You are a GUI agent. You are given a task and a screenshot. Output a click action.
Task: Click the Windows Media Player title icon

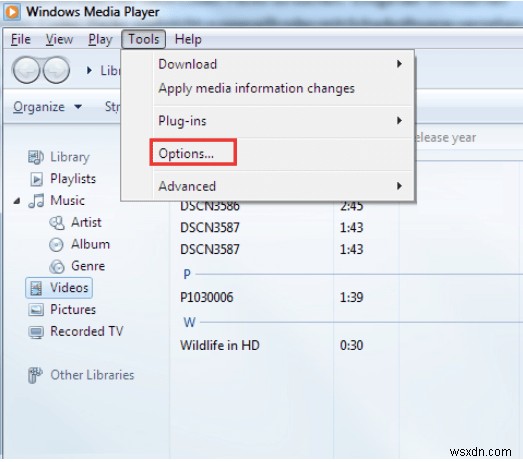coord(12,12)
